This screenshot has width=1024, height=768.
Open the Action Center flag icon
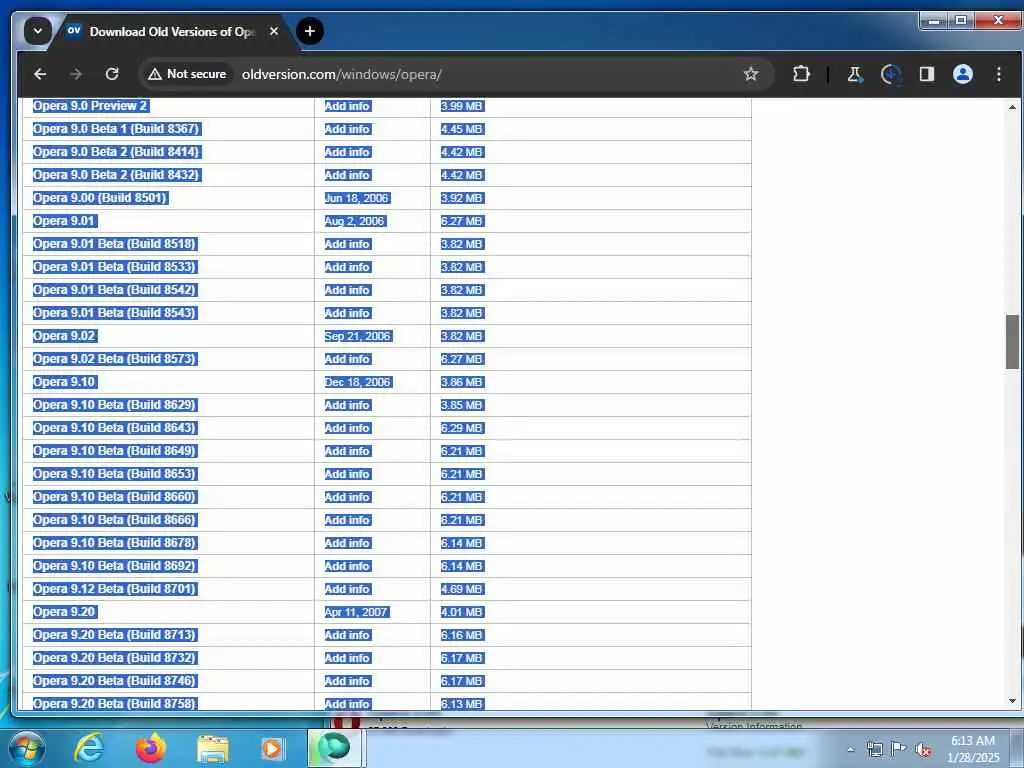tap(899, 749)
